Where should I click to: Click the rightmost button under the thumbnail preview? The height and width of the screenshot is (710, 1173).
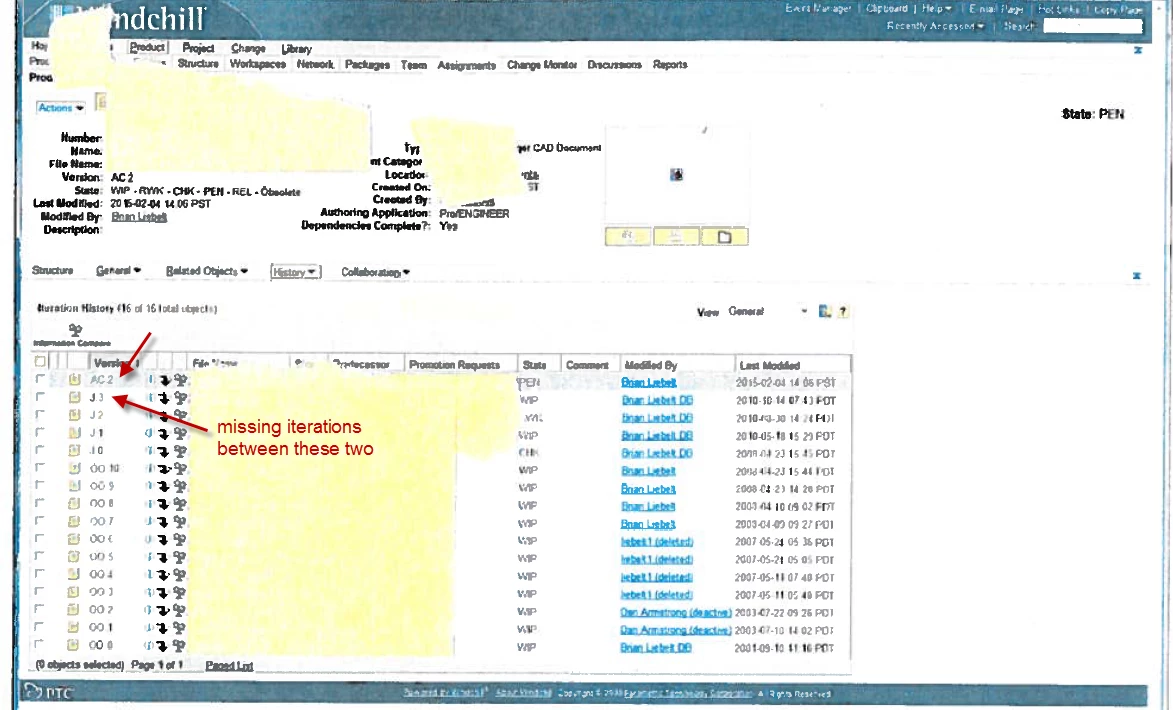(724, 237)
